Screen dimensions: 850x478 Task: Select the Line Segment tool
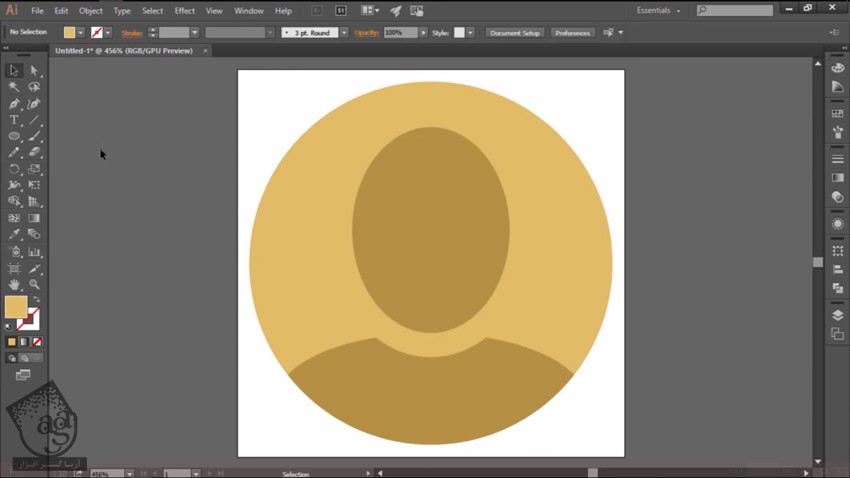[x=34, y=120]
